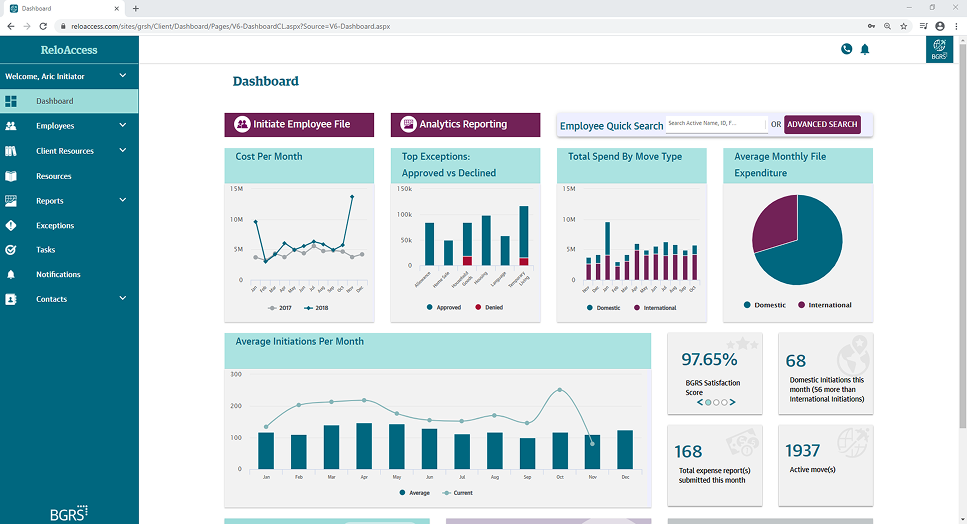Click the Initiate Employee File button
Image resolution: width=967 pixels, height=524 pixels.
pos(299,125)
